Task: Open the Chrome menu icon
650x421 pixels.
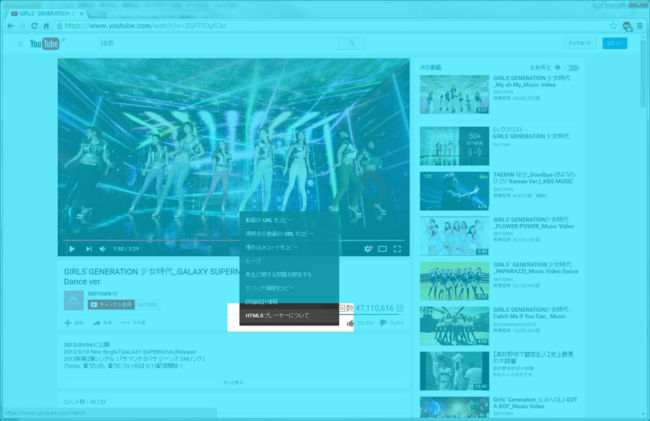Action: (x=640, y=26)
